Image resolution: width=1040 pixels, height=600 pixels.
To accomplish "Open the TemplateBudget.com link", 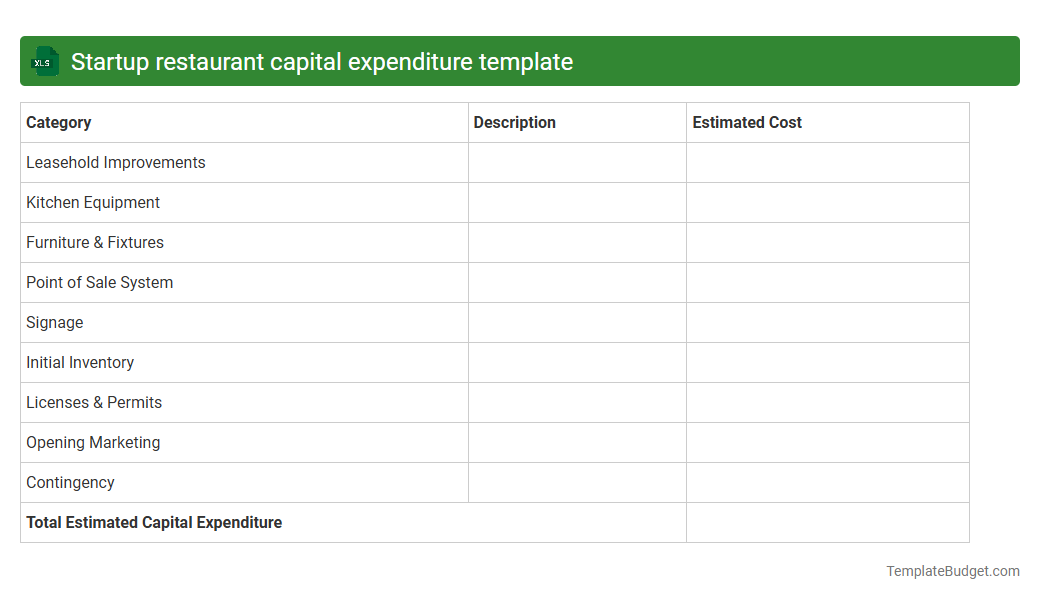I will pos(952,571).
